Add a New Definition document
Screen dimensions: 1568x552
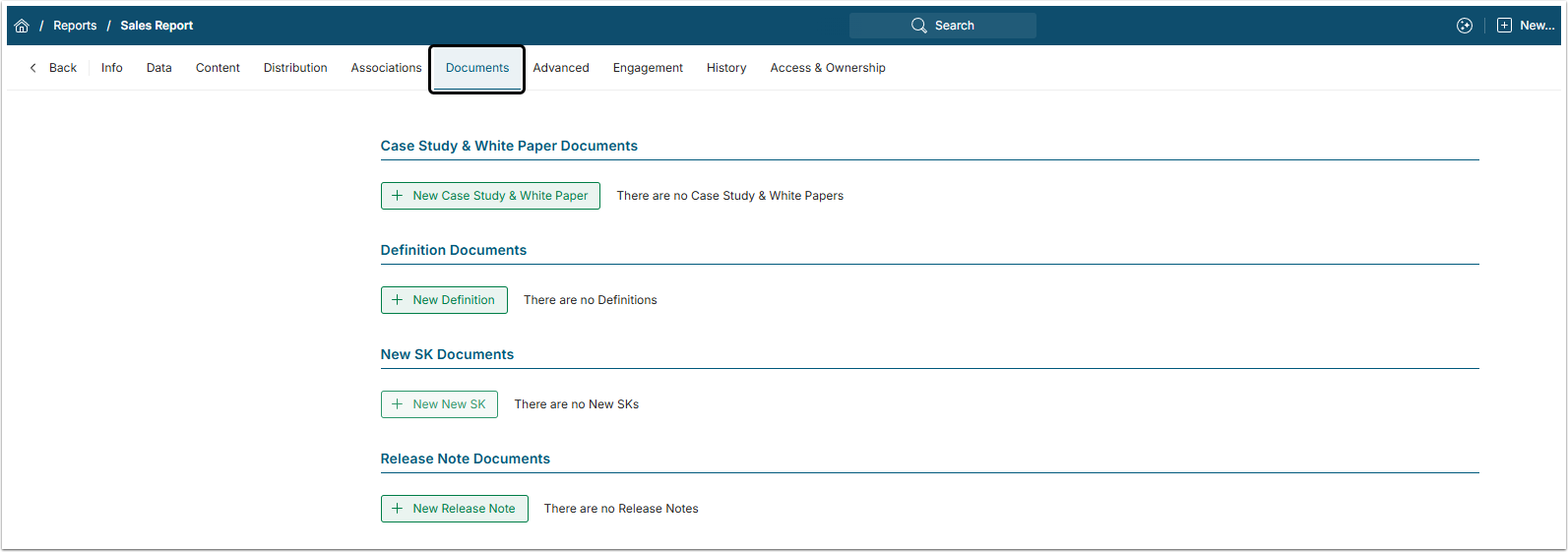[x=444, y=300]
